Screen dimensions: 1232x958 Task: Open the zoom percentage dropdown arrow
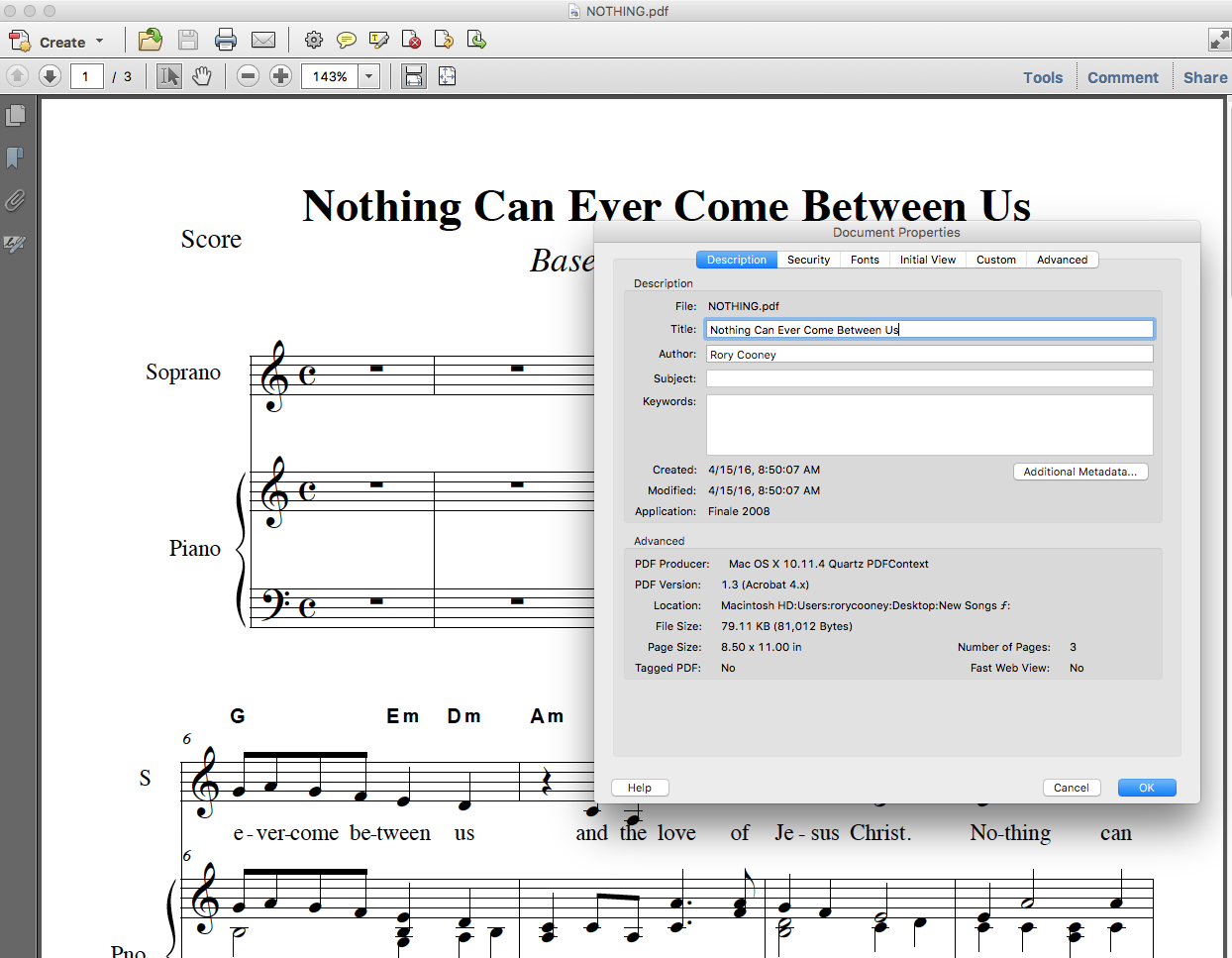pyautogui.click(x=369, y=76)
